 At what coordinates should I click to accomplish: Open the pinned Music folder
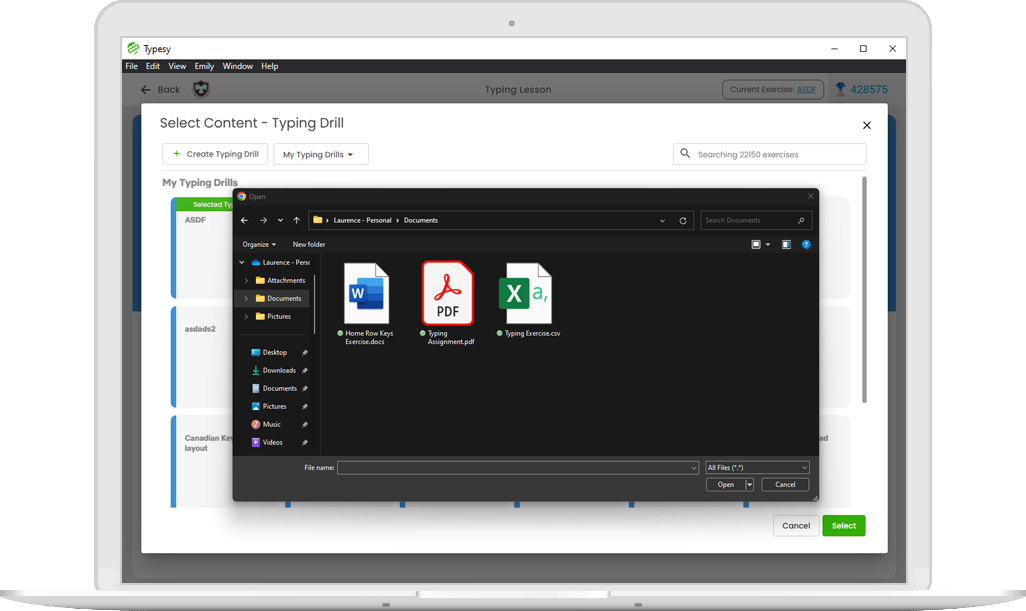coord(272,425)
